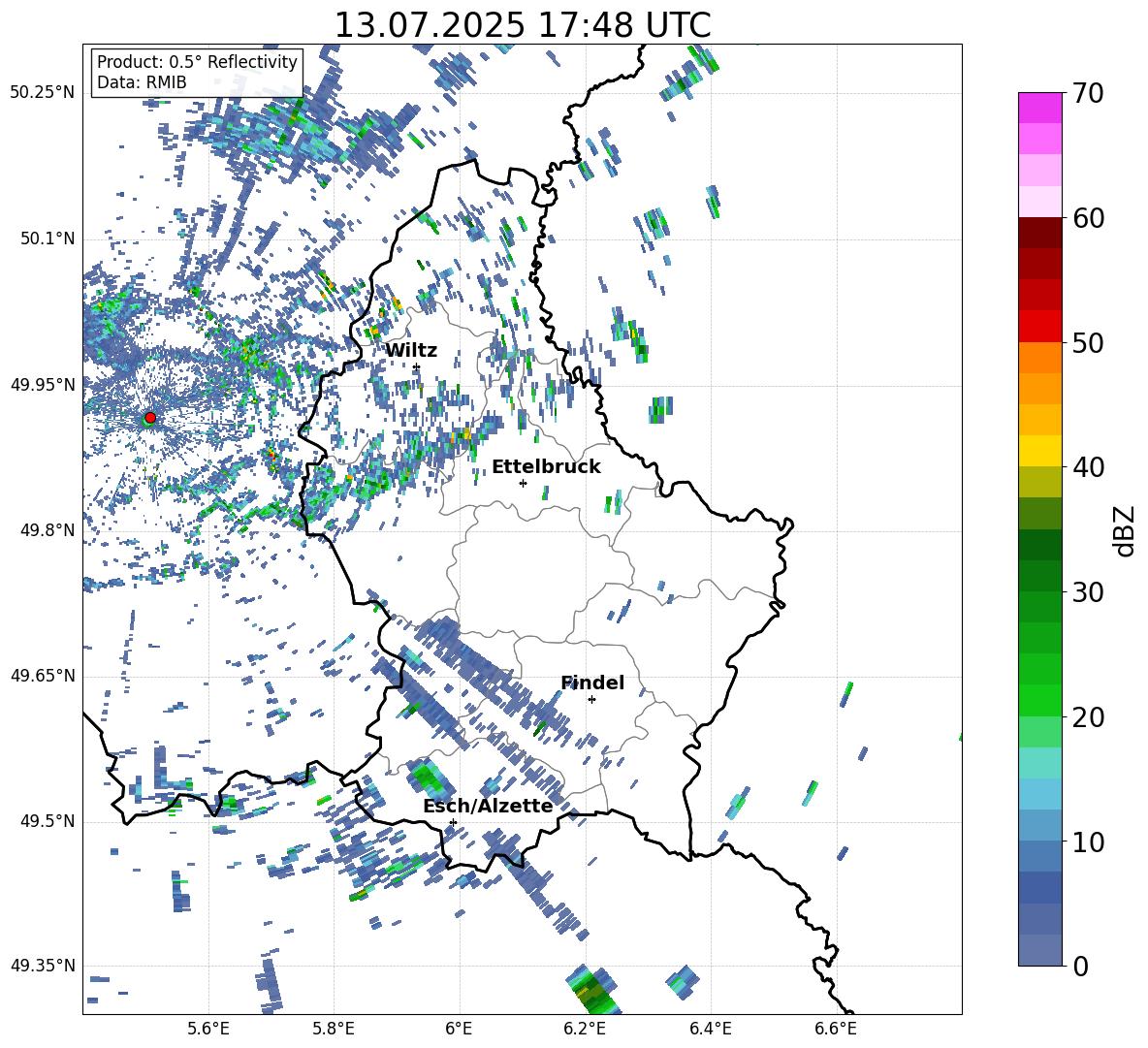The height and width of the screenshot is (1048, 1148).
Task: Click the Findel station cross marker
Action: (x=591, y=700)
